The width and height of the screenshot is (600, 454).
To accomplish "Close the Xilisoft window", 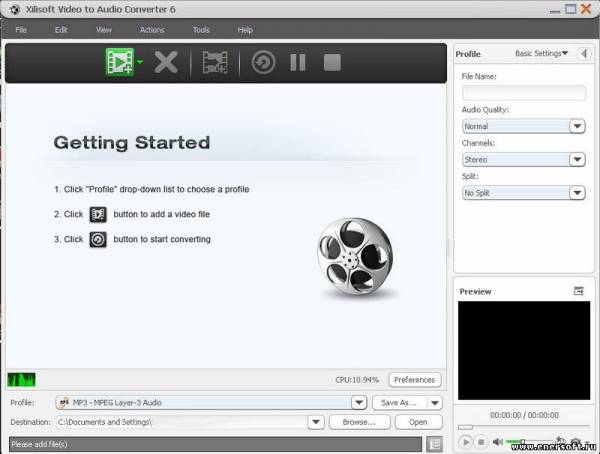I will coord(586,9).
